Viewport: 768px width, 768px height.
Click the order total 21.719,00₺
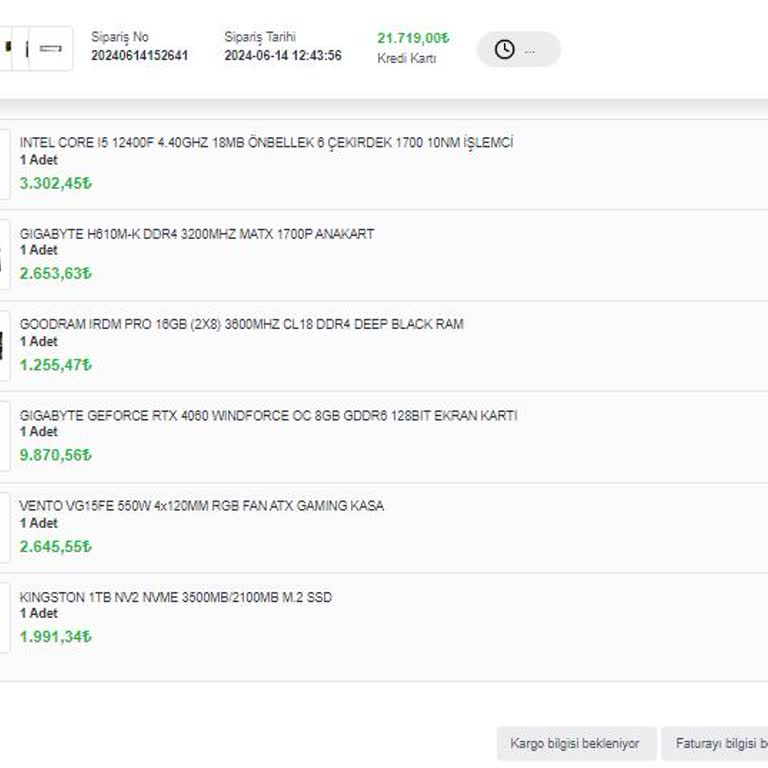(x=413, y=38)
